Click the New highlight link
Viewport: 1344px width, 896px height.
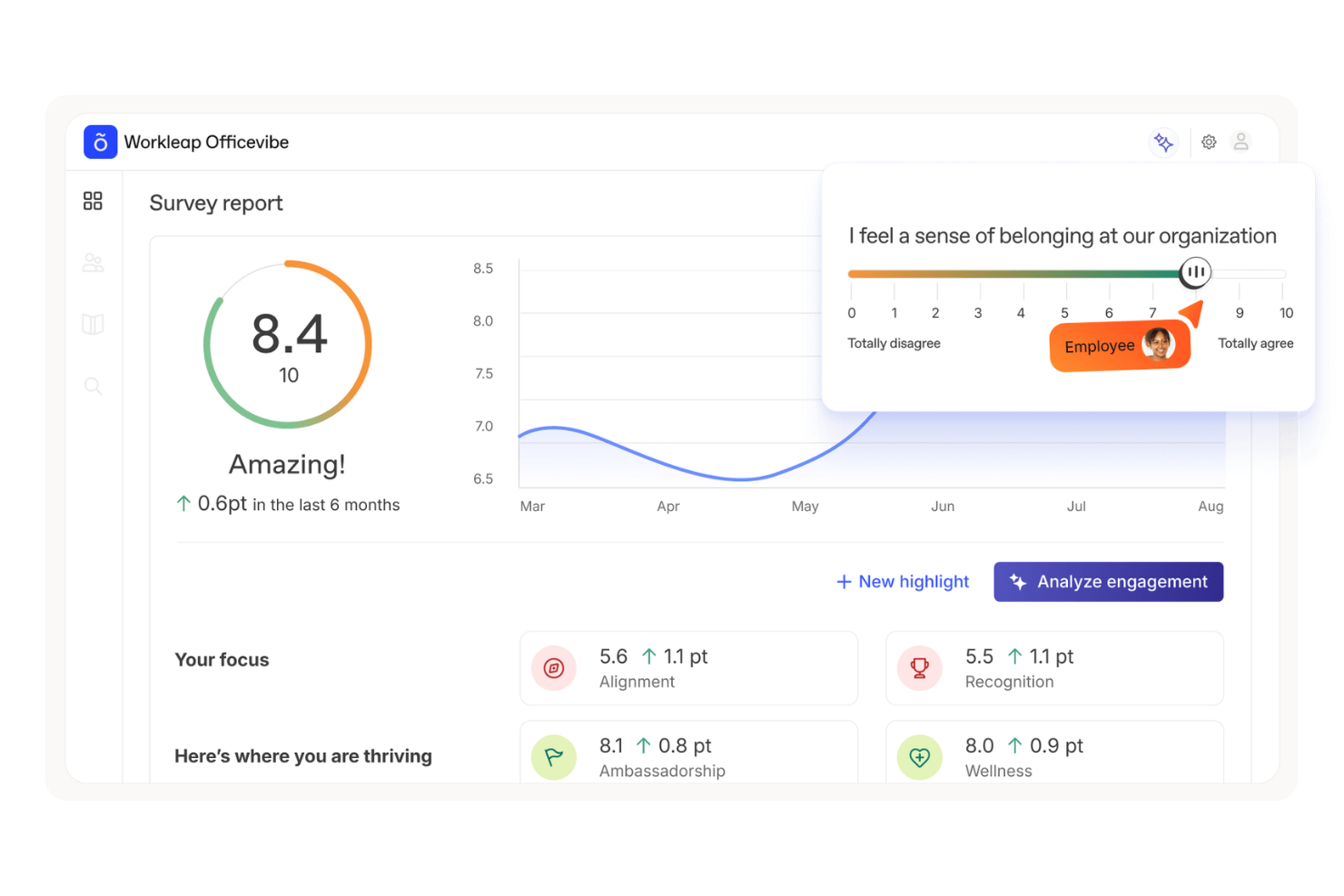[x=913, y=581]
